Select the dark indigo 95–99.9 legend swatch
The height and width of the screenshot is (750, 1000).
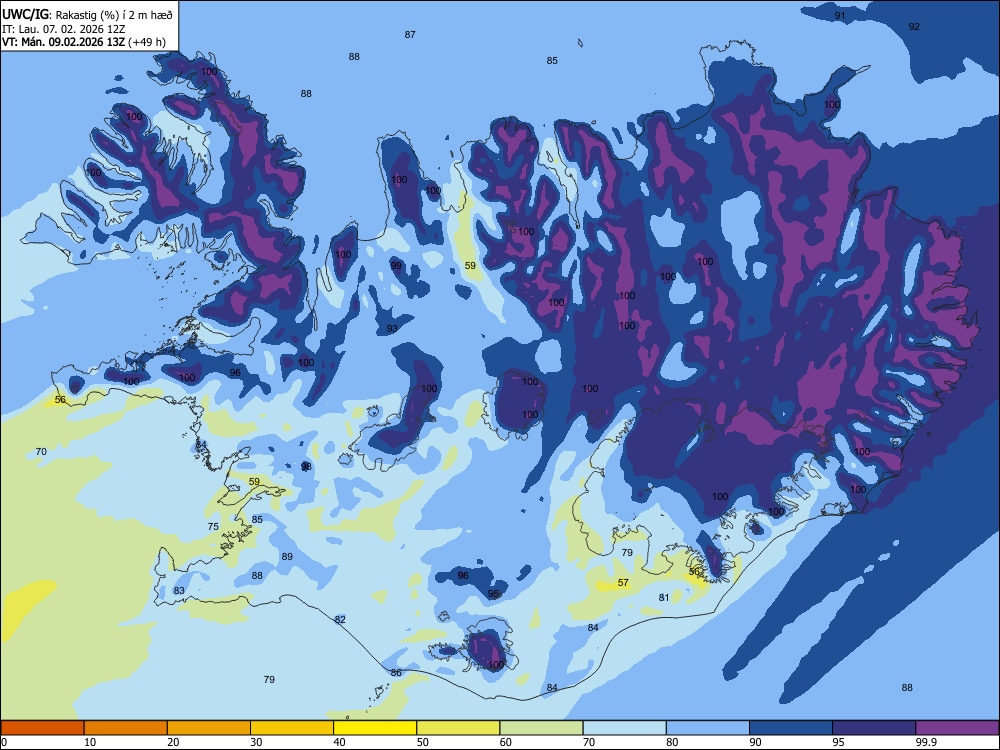[x=874, y=728]
